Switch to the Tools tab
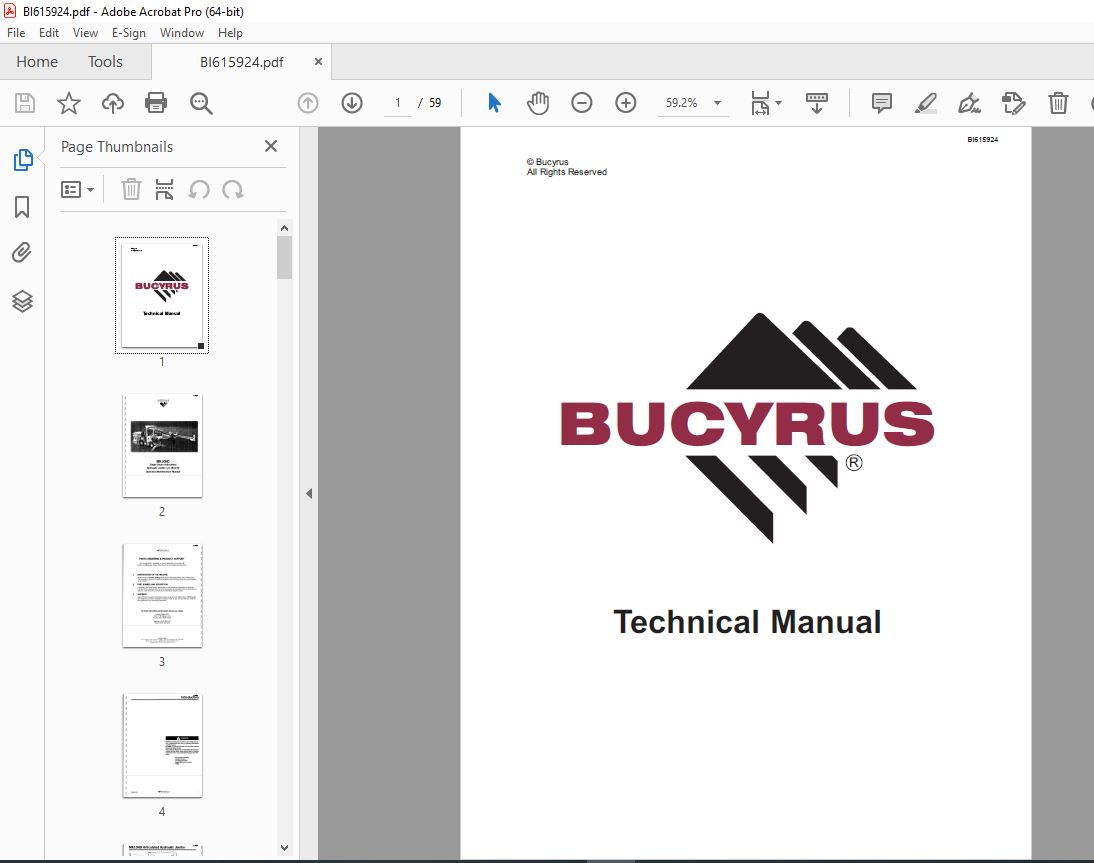Viewport: 1094px width, 863px height. click(x=105, y=61)
